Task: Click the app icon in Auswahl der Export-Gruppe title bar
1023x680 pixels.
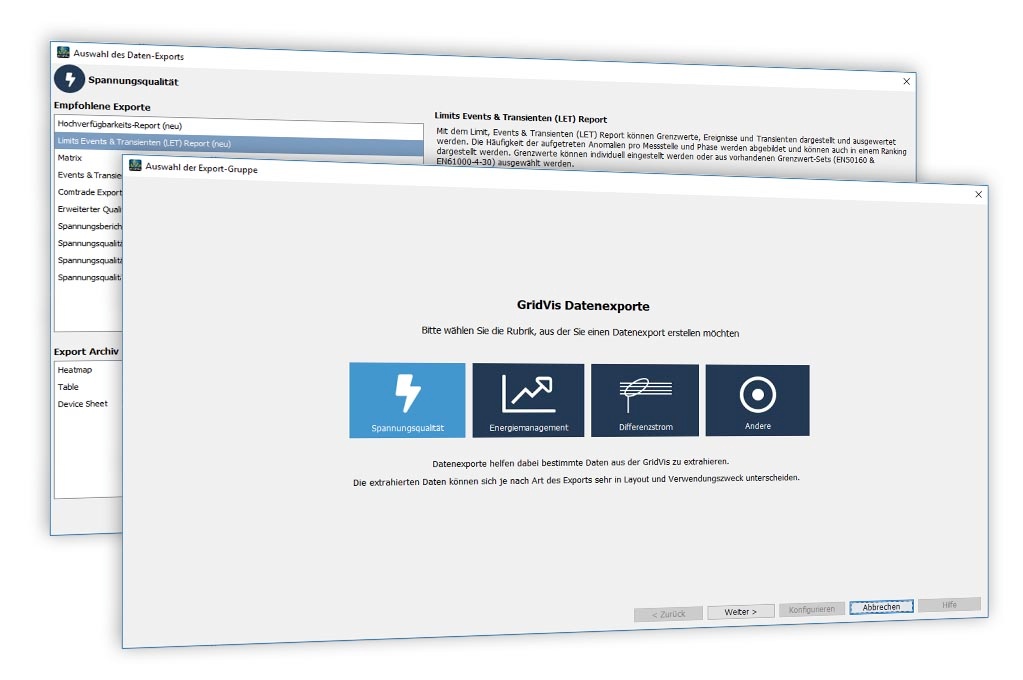Action: (x=135, y=165)
